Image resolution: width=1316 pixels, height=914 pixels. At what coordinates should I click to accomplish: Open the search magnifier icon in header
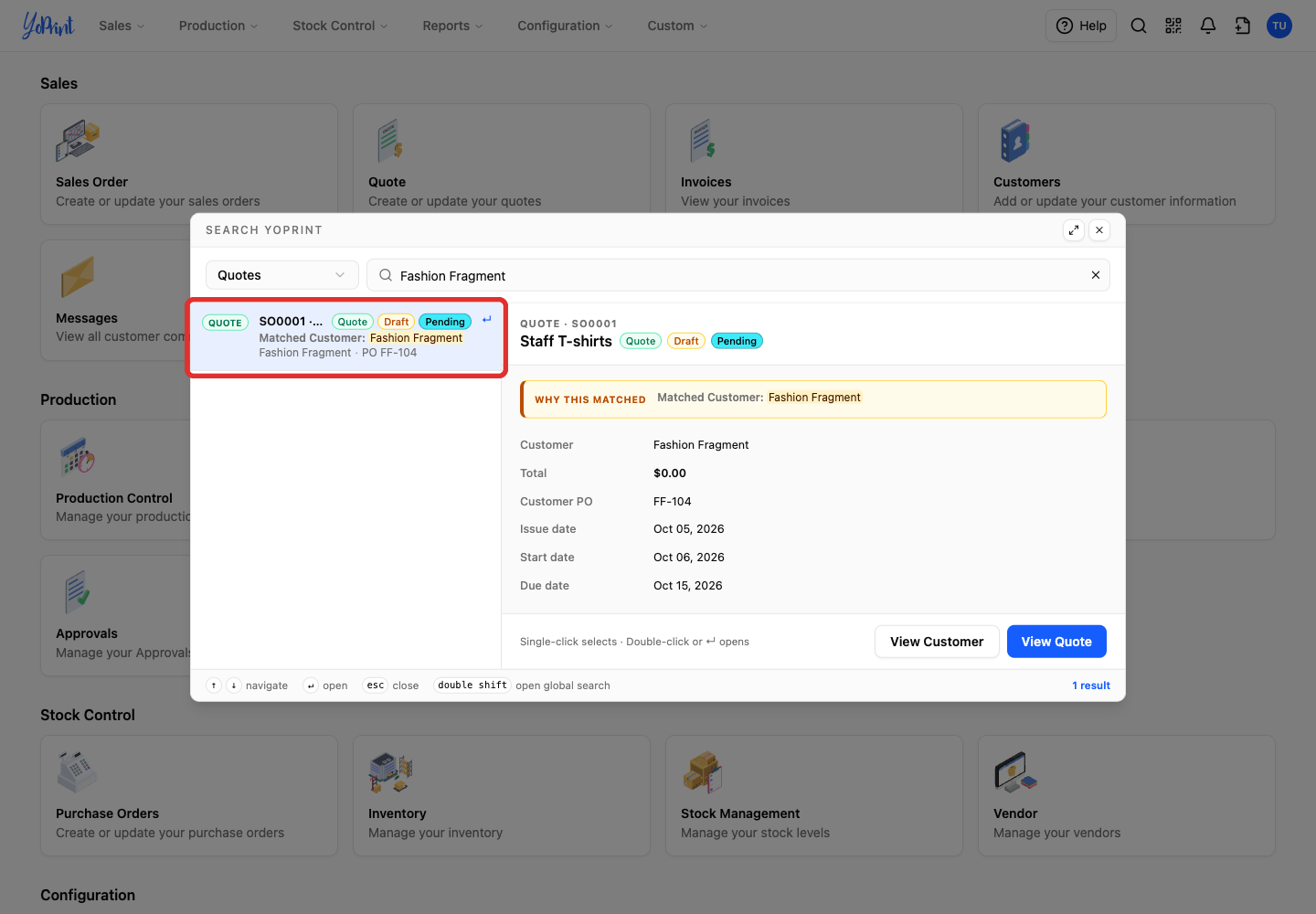1139,26
